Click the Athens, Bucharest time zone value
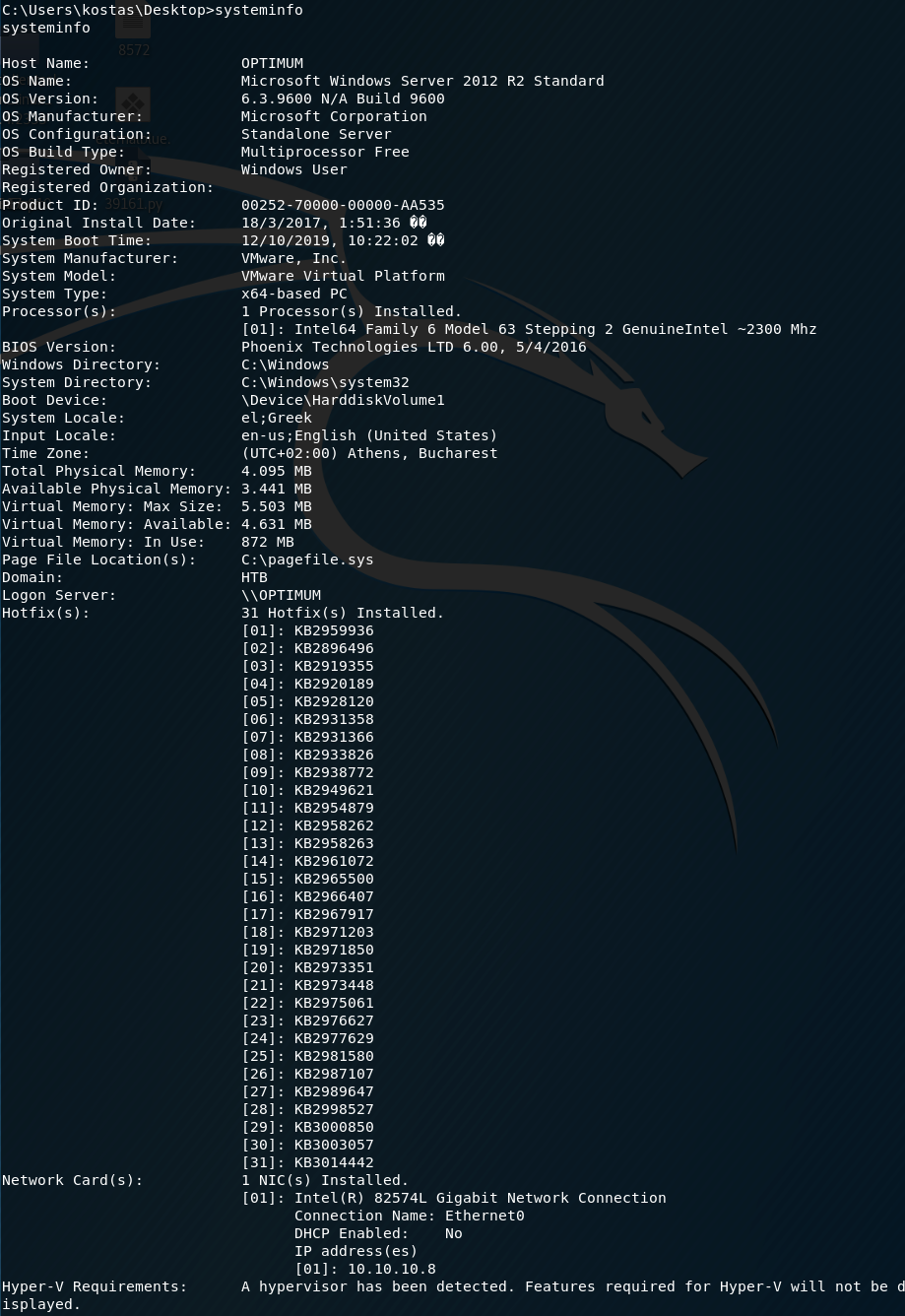This screenshot has width=905, height=1316. (x=369, y=453)
